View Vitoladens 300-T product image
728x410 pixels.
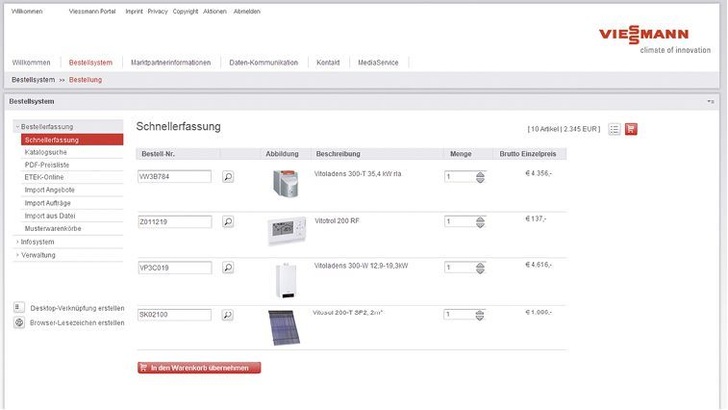[x=286, y=183]
